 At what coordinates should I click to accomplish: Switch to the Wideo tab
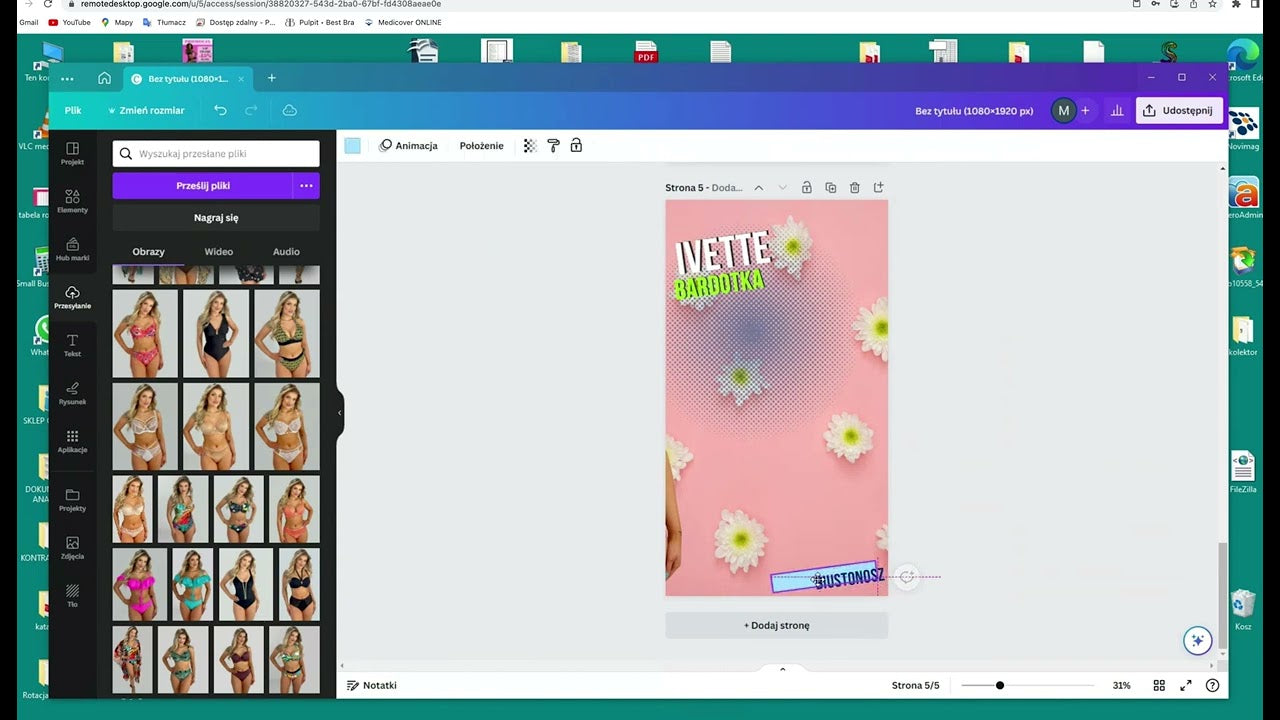[218, 252]
